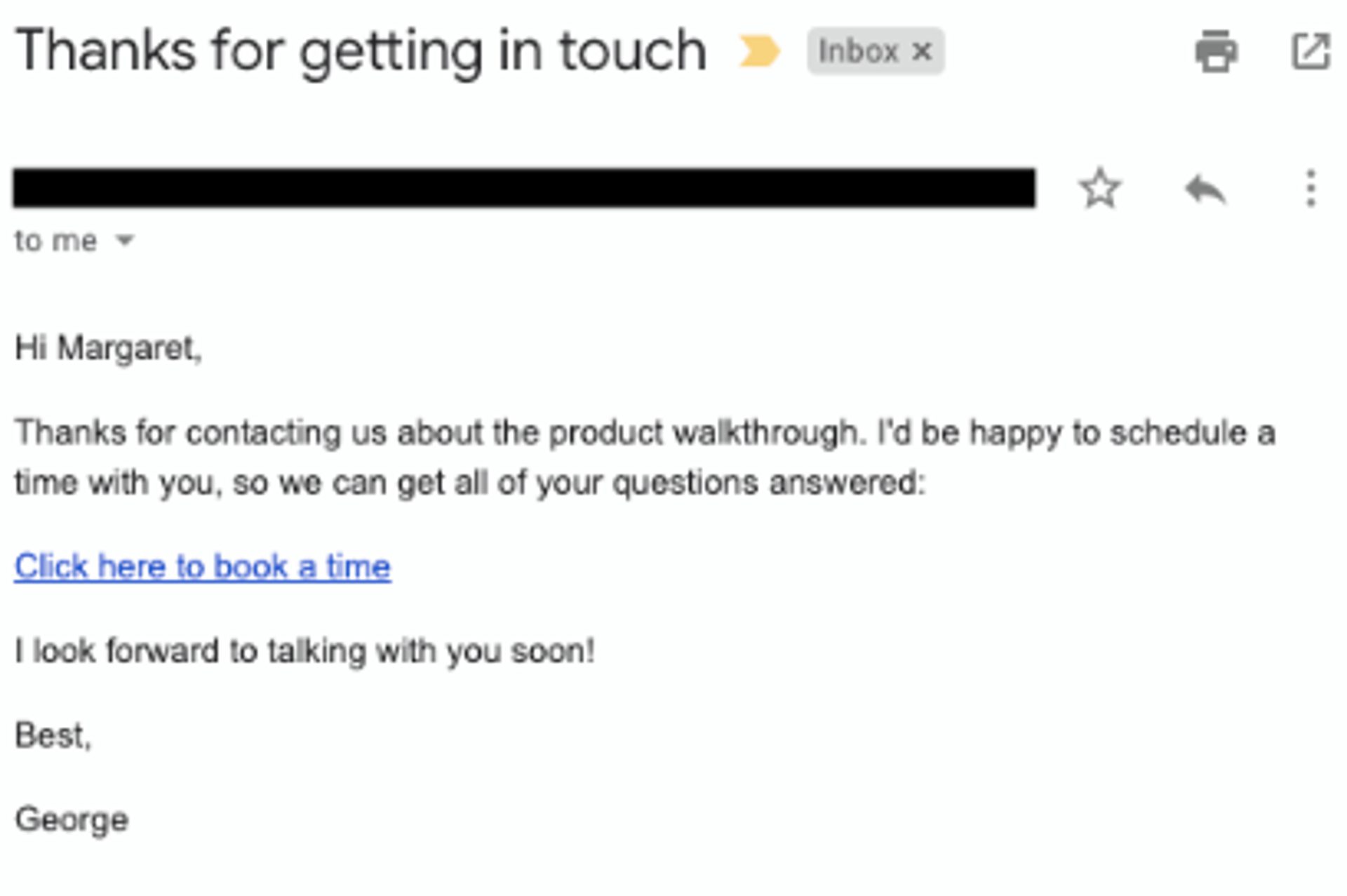This screenshot has width=1347, height=896.
Task: Click the printer icon
Action: (x=1217, y=50)
